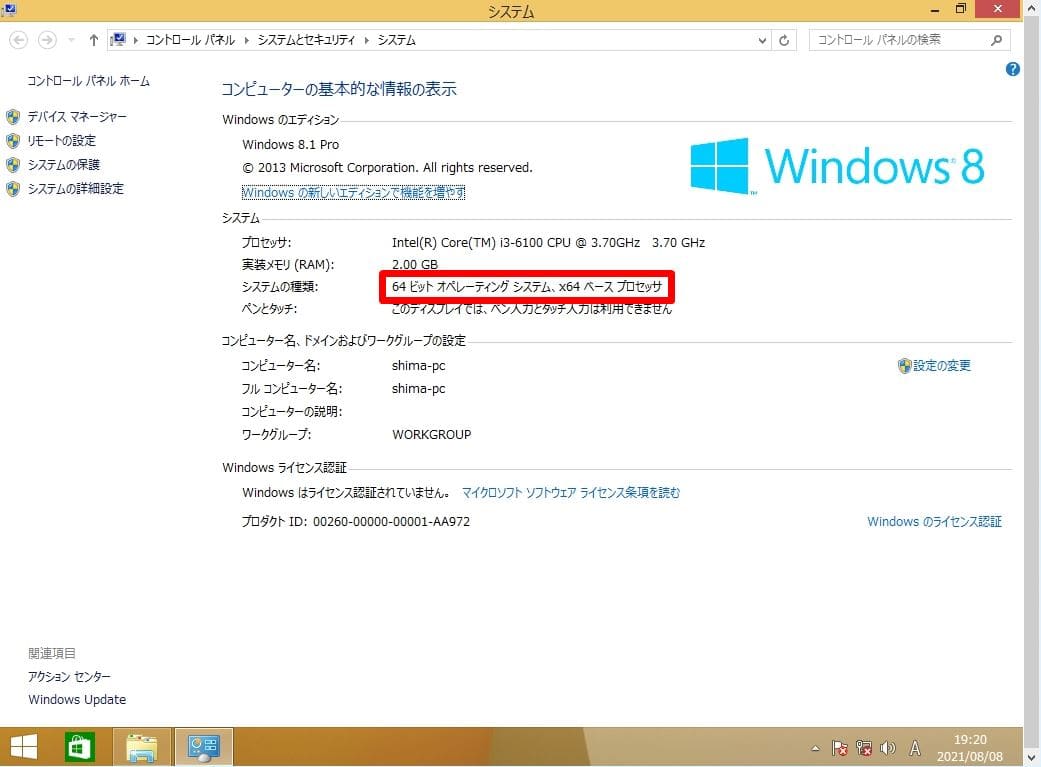Click the Action Center flag tray icon
The height and width of the screenshot is (767, 1041).
click(839, 748)
